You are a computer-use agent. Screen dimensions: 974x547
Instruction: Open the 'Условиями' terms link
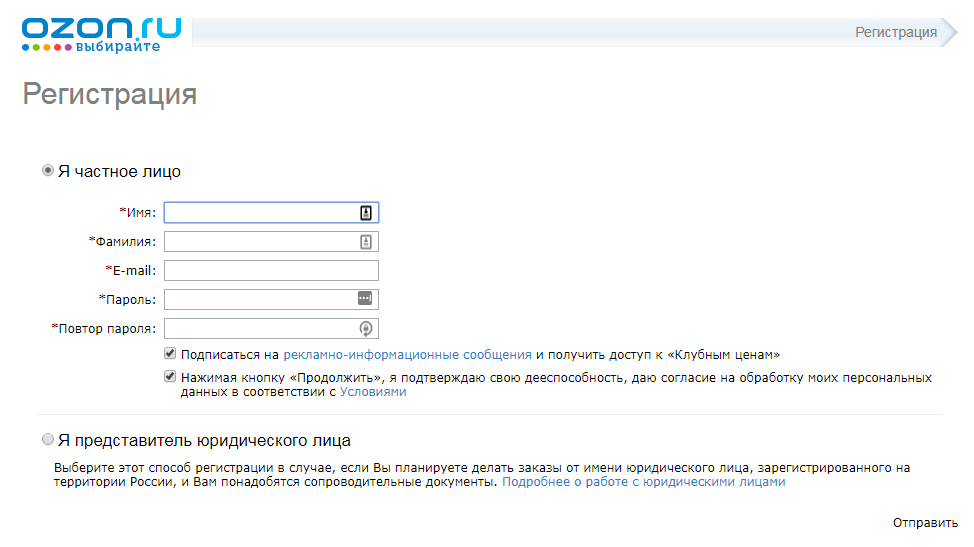(x=373, y=393)
